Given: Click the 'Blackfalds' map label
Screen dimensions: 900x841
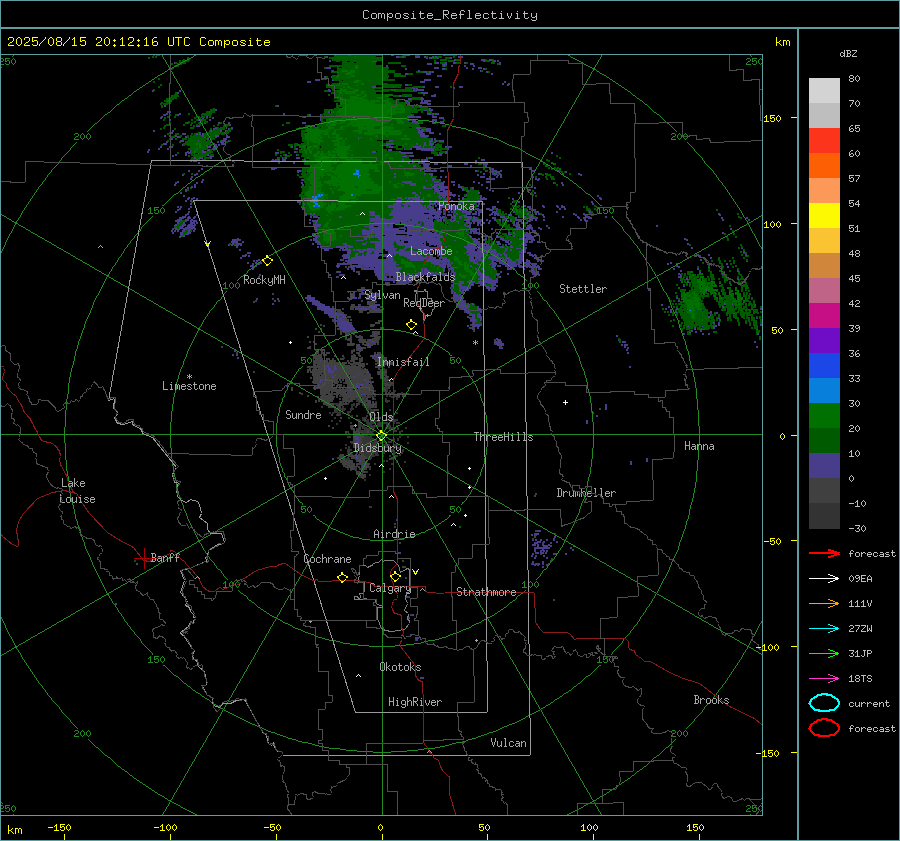Looking at the screenshot, I should click(425, 277).
